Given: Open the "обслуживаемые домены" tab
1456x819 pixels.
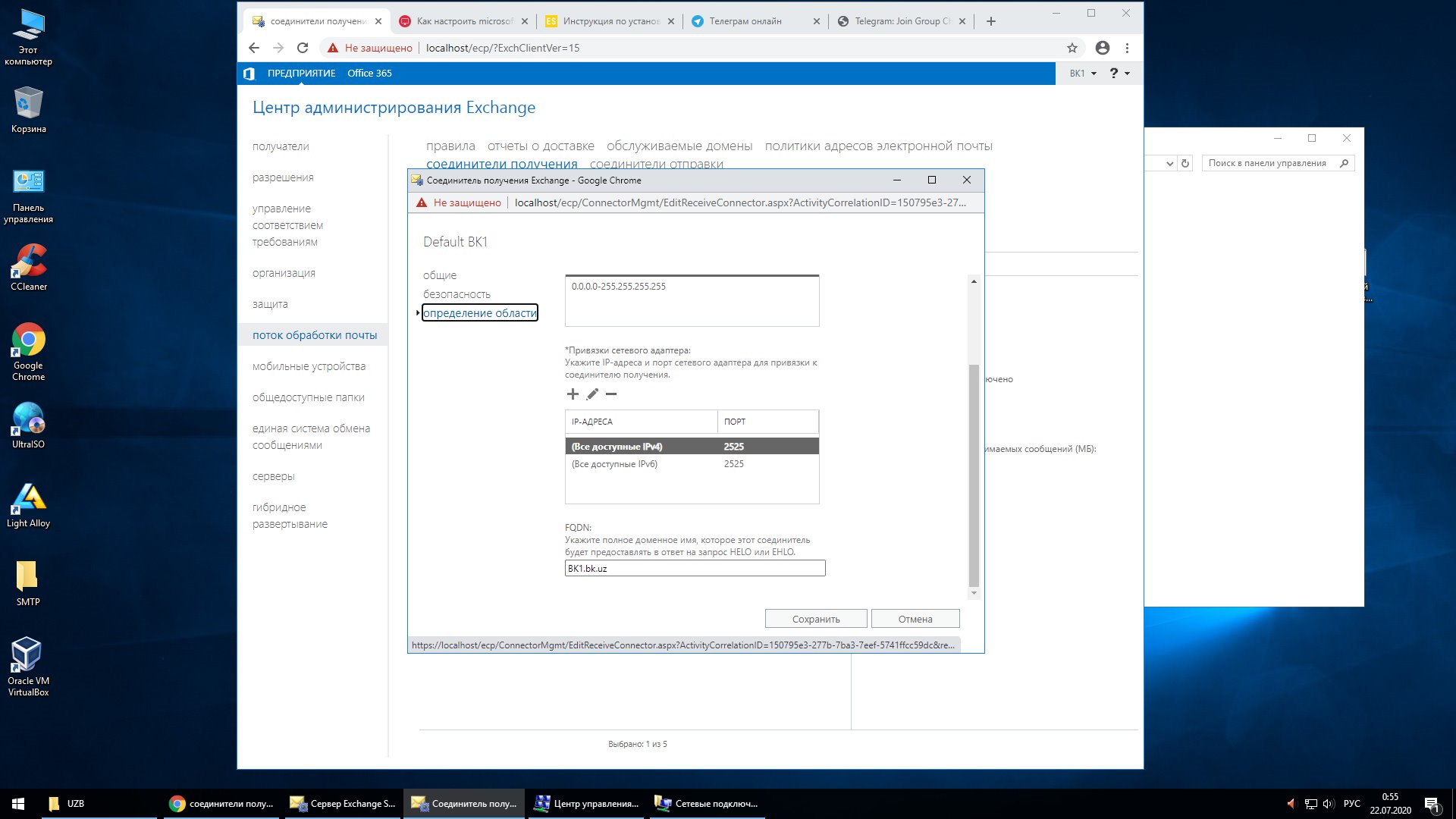Looking at the screenshot, I should [x=679, y=146].
